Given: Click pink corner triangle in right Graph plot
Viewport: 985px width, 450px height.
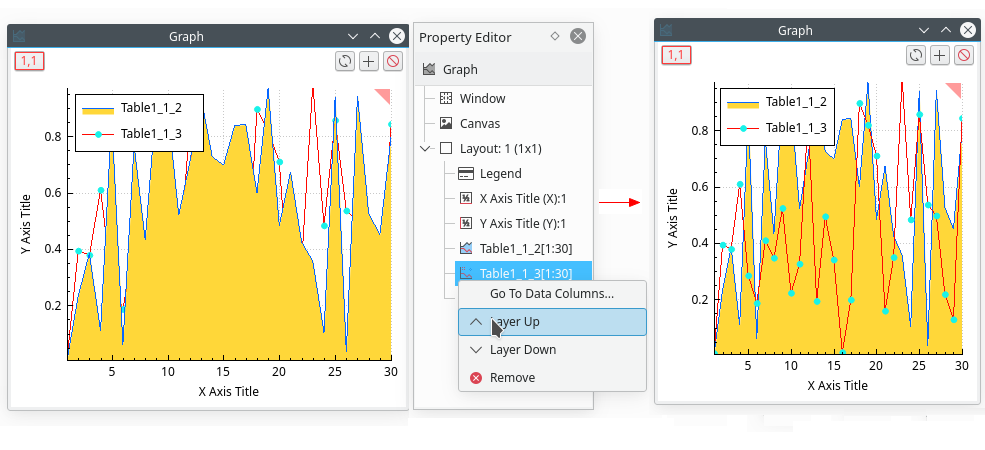Looking at the screenshot, I should [x=955, y=89].
